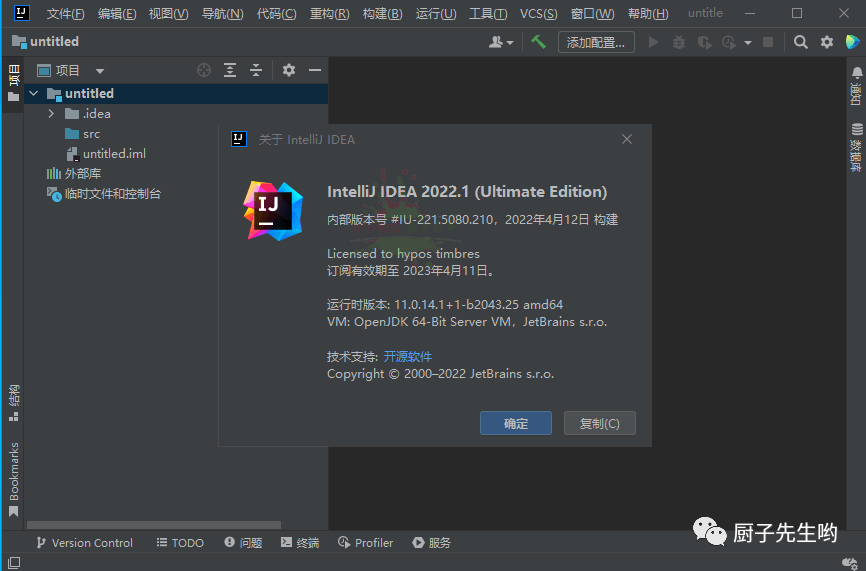Open TODO tool tab
866x571 pixels.
180,543
